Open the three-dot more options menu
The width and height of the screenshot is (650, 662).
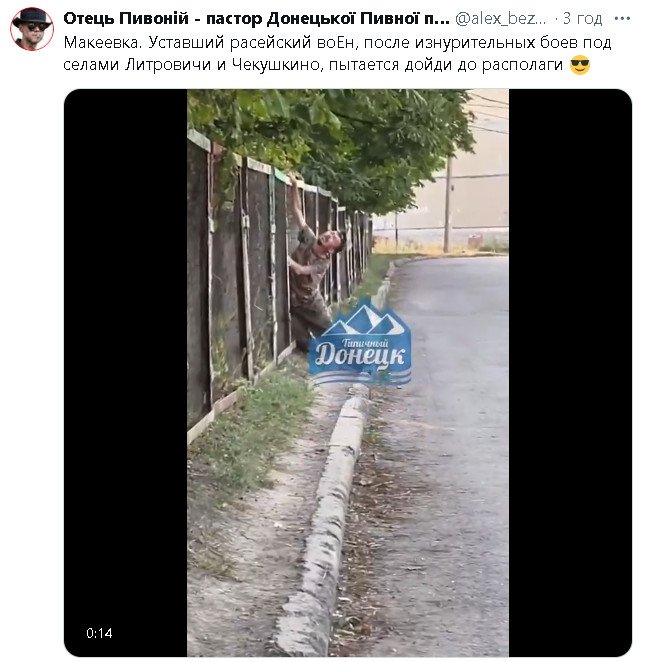point(622,19)
